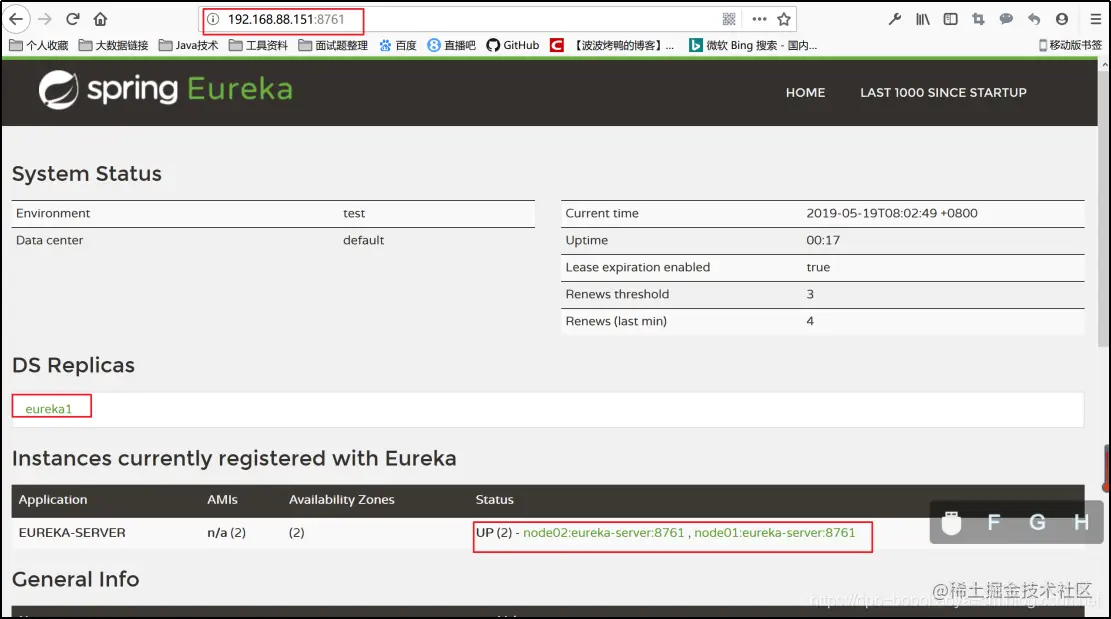This screenshot has width=1111, height=619.
Task: Open the page actions three-dot menu
Action: point(759,19)
